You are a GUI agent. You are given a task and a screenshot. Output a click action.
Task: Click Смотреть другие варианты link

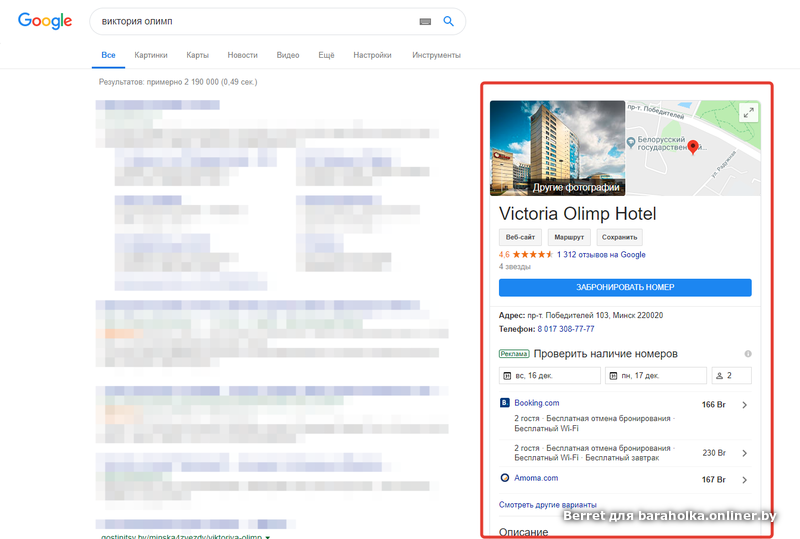547,505
